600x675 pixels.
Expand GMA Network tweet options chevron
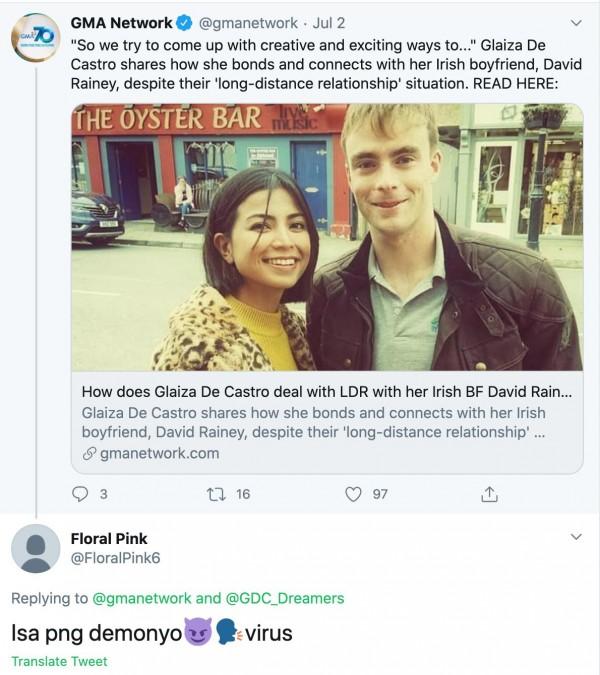point(575,22)
